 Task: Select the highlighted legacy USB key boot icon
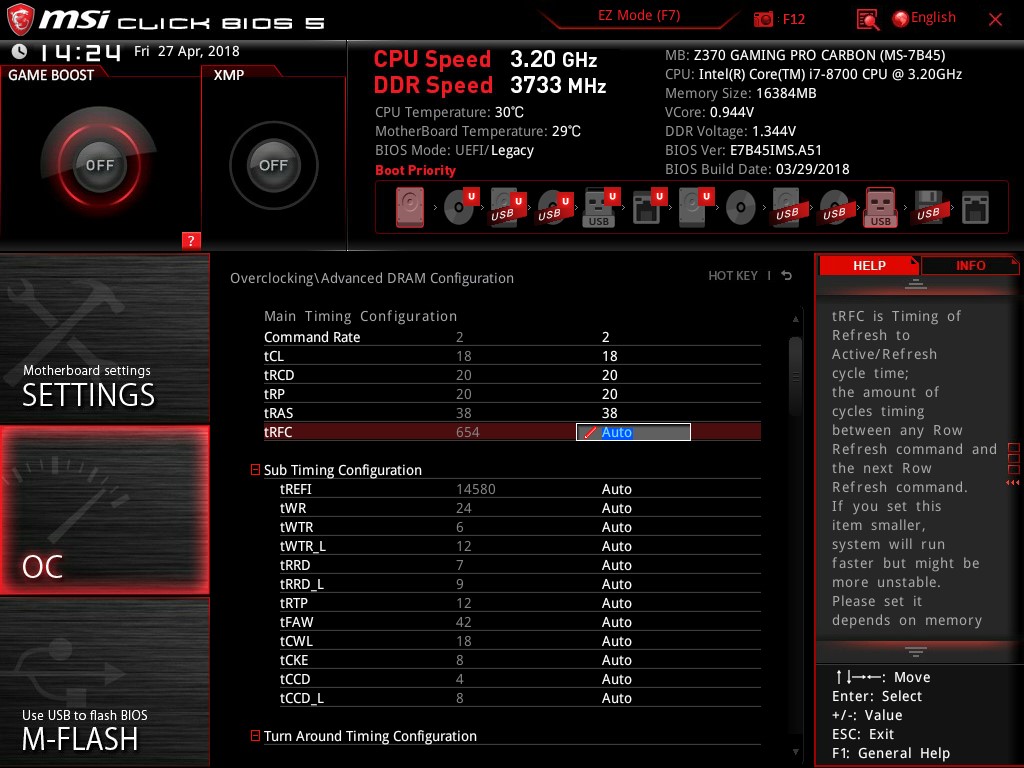tap(880, 208)
